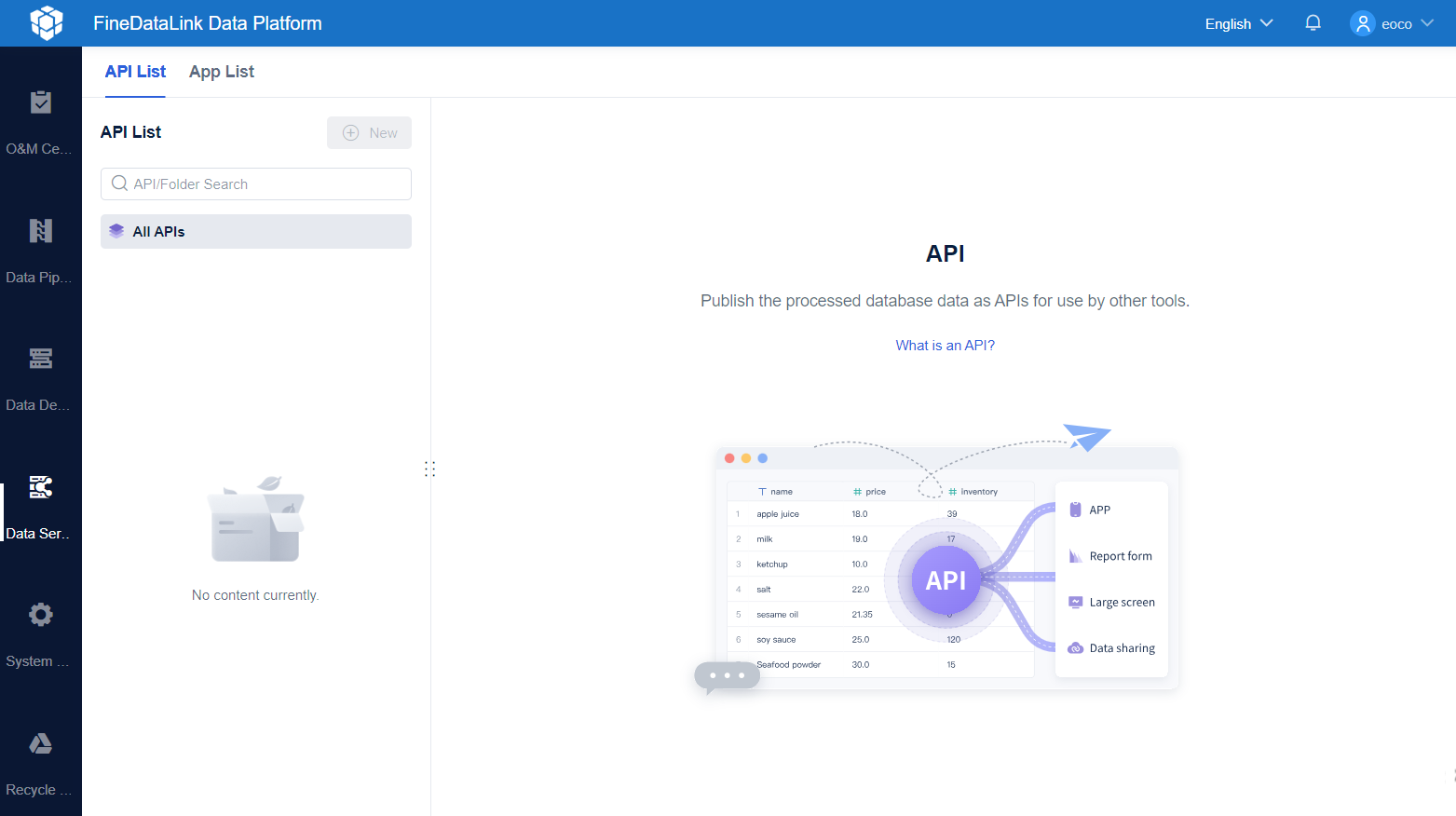Click the search magnifier icon
This screenshot has height=816, width=1456.
(x=119, y=184)
